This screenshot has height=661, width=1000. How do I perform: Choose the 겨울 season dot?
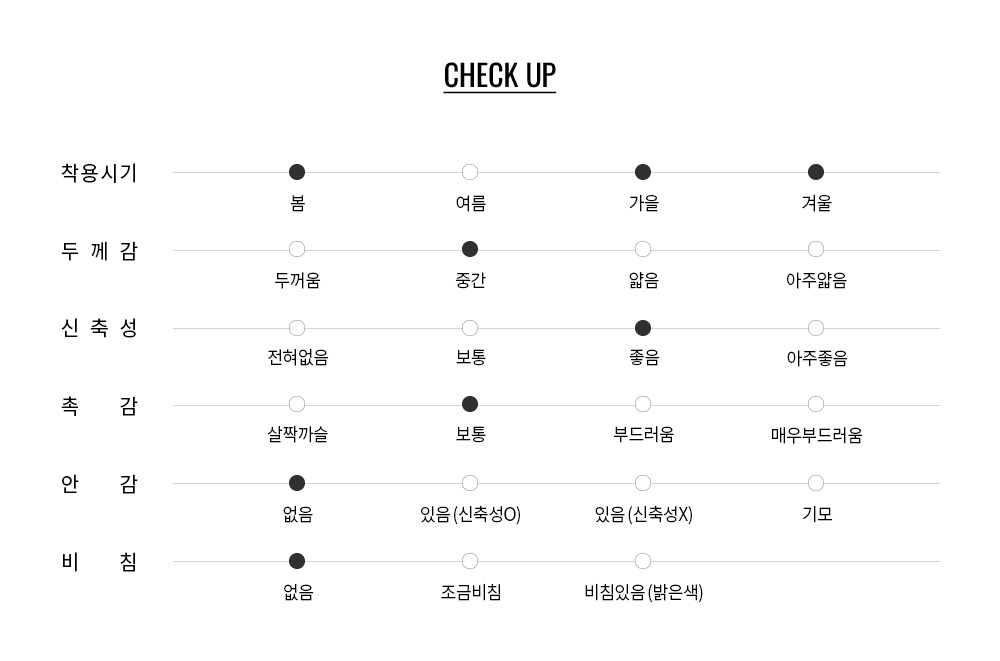[816, 172]
